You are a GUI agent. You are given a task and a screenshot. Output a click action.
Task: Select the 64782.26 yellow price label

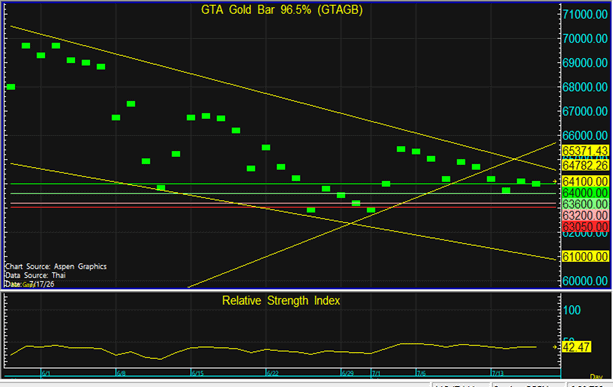coord(585,165)
